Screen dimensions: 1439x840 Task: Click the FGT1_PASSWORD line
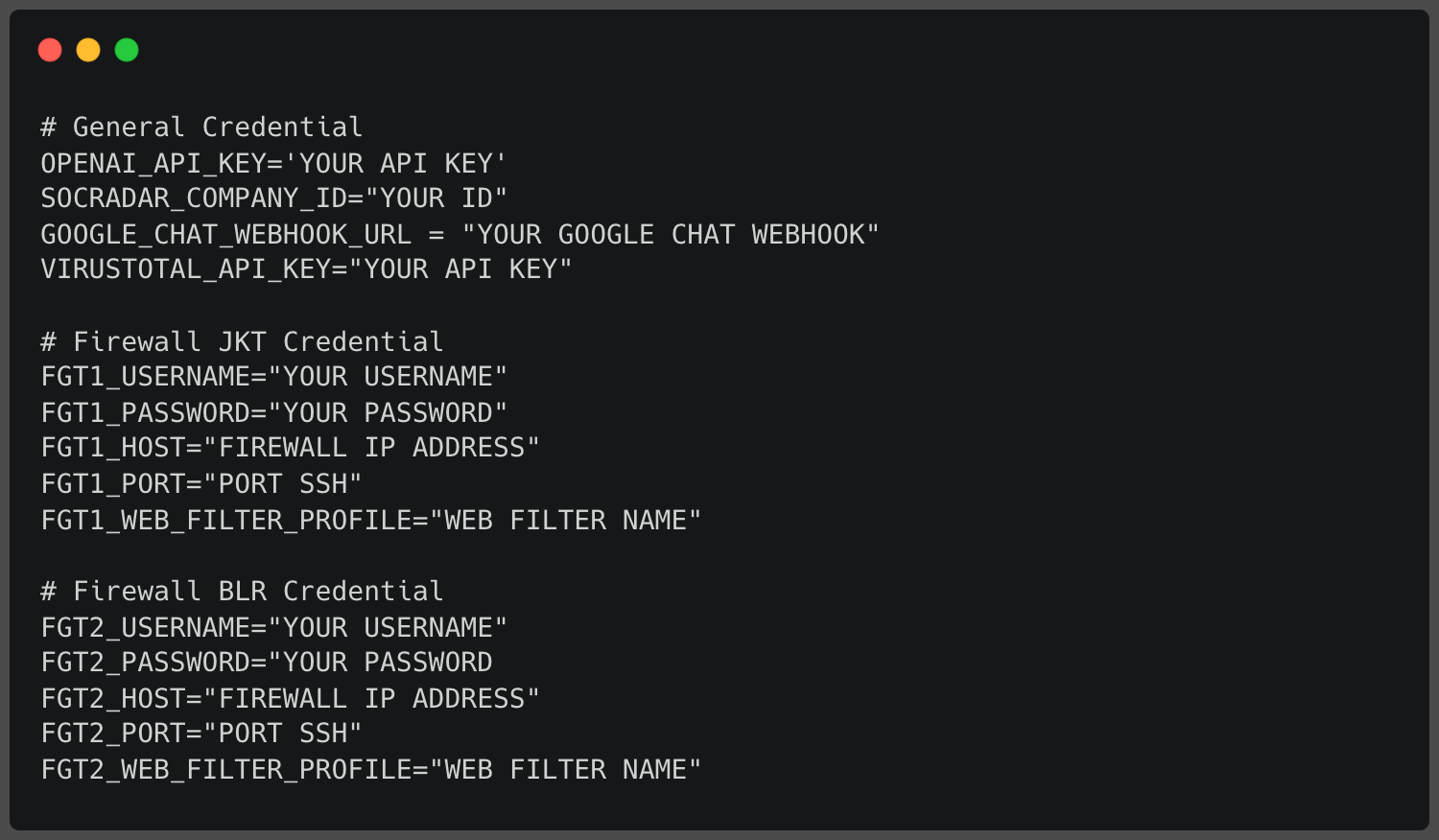pos(273,413)
